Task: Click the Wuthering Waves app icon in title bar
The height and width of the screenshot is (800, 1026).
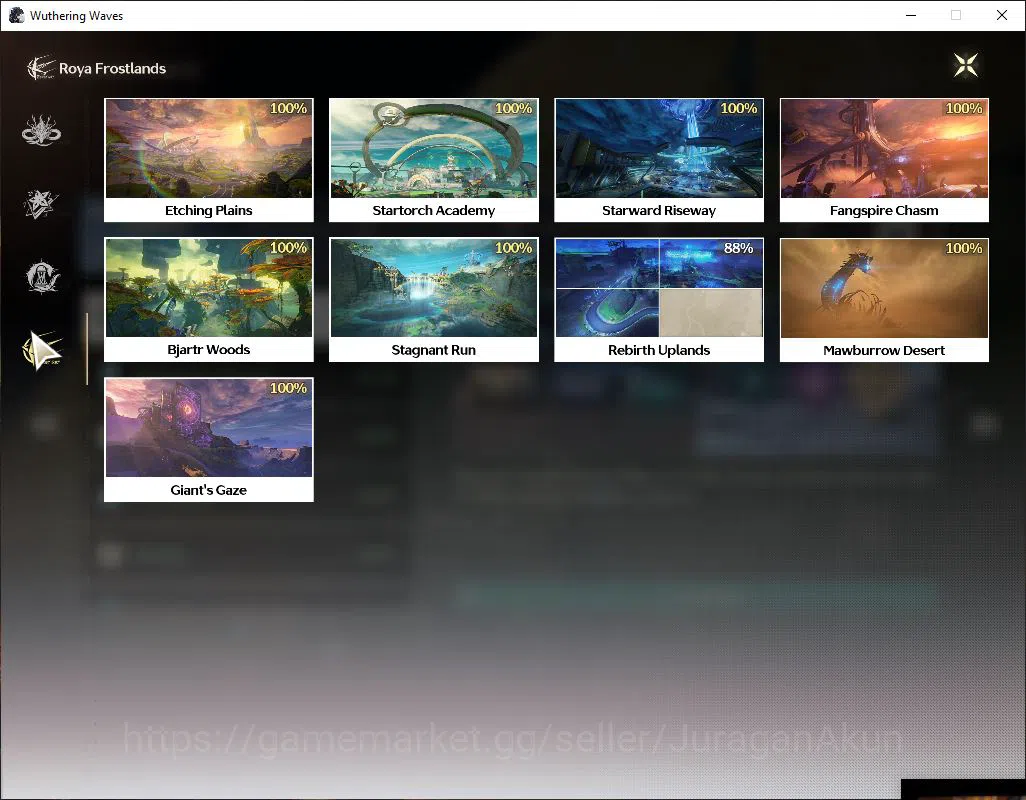Action: pyautogui.click(x=16, y=15)
